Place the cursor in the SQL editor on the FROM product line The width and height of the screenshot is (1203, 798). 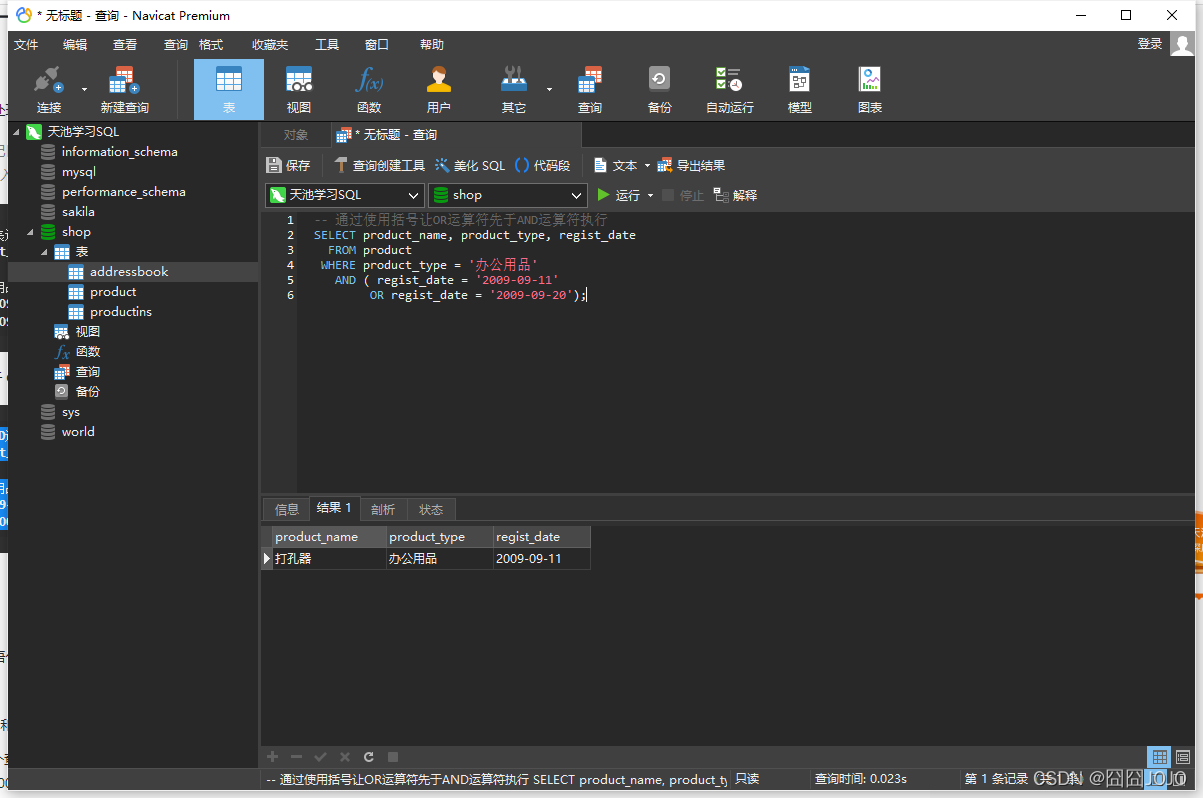tap(369, 250)
